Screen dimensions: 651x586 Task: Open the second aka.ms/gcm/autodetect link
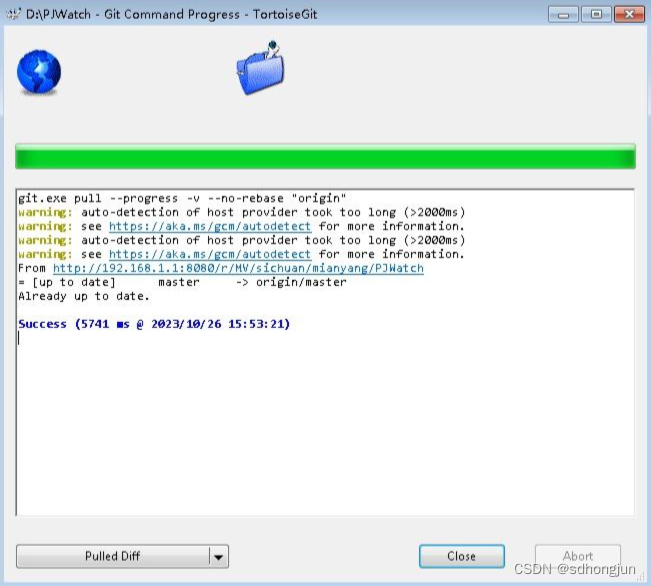210,254
